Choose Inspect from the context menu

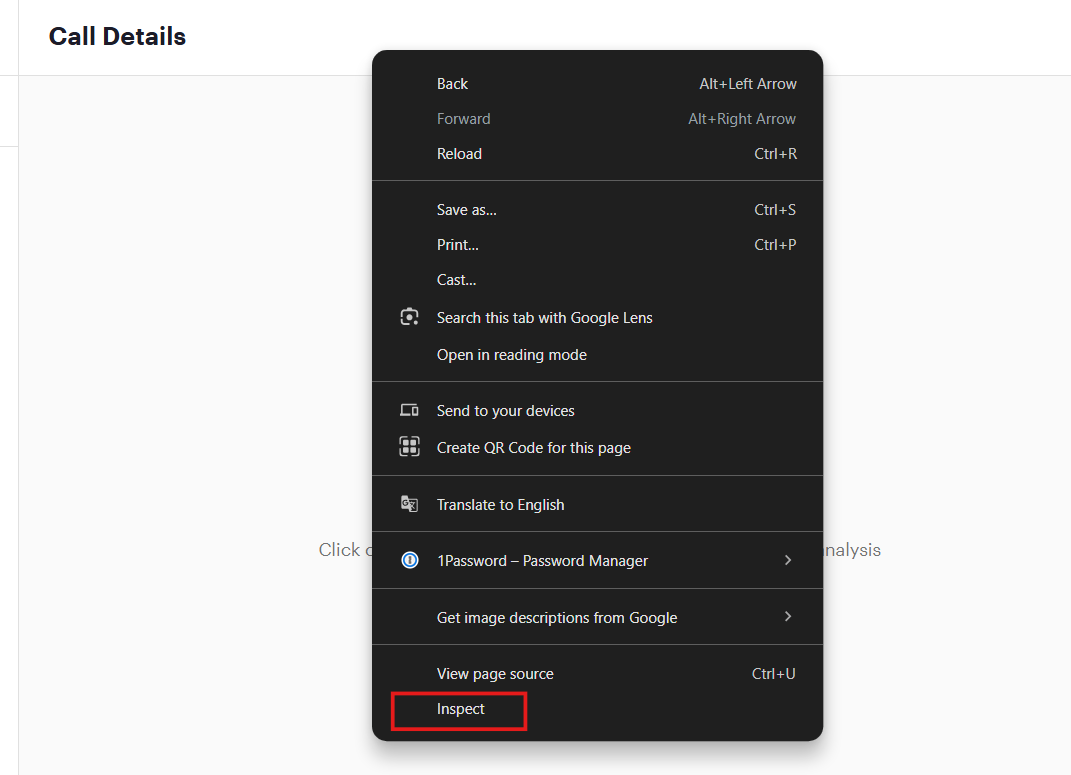pos(597,709)
